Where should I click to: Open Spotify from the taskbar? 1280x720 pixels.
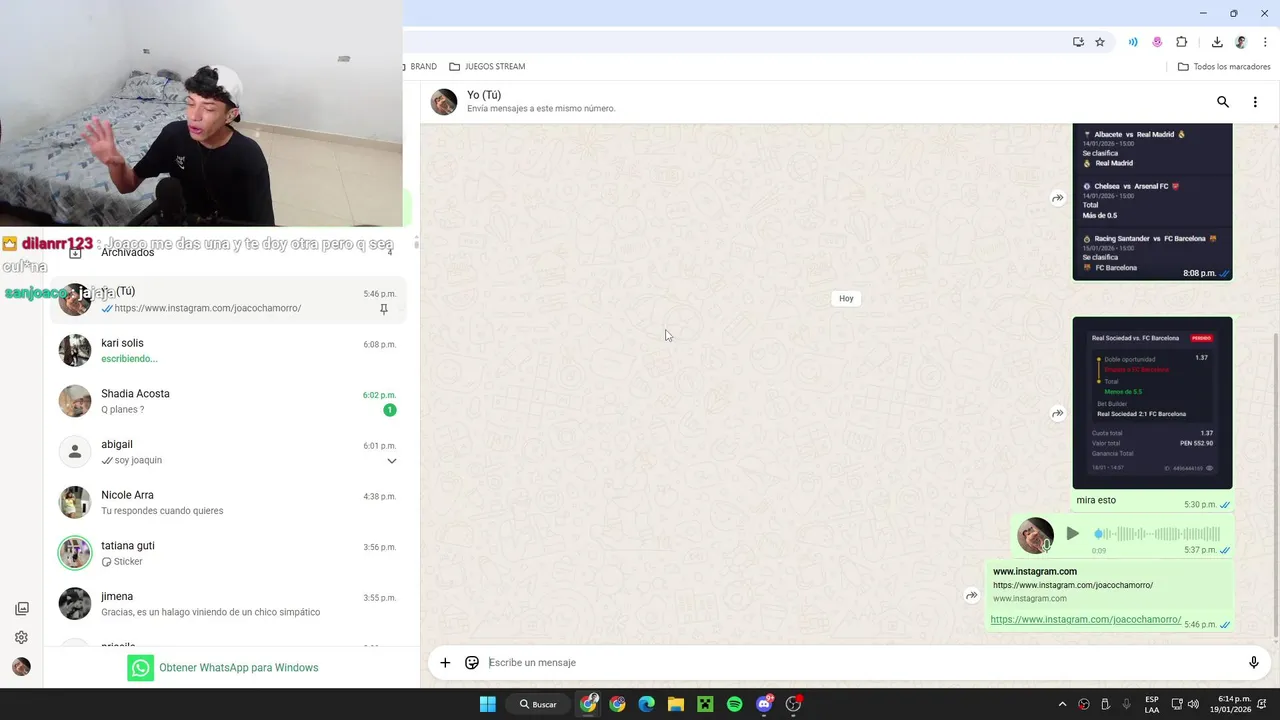[x=735, y=704]
